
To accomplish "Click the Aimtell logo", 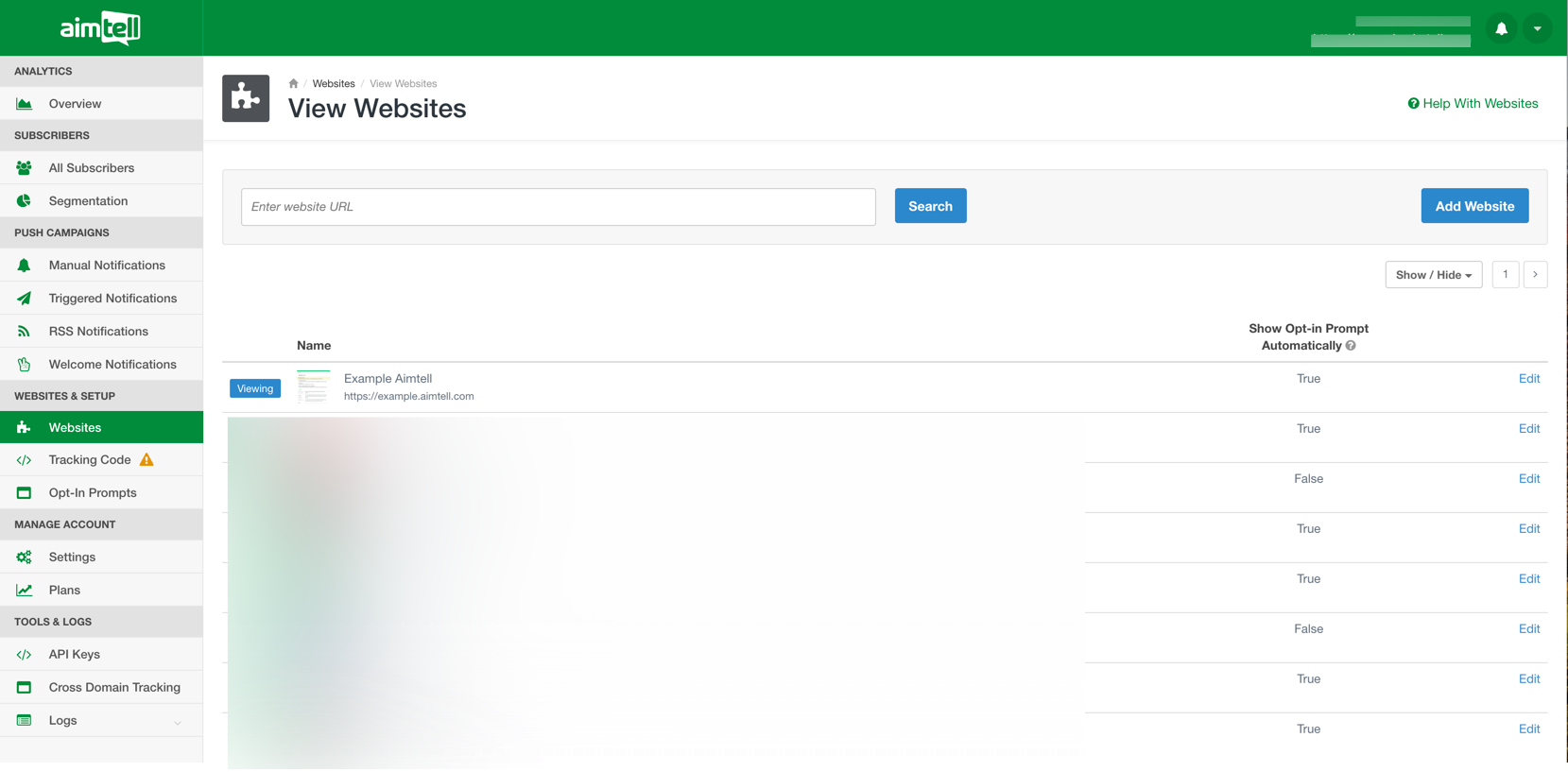I will pyautogui.click(x=100, y=28).
